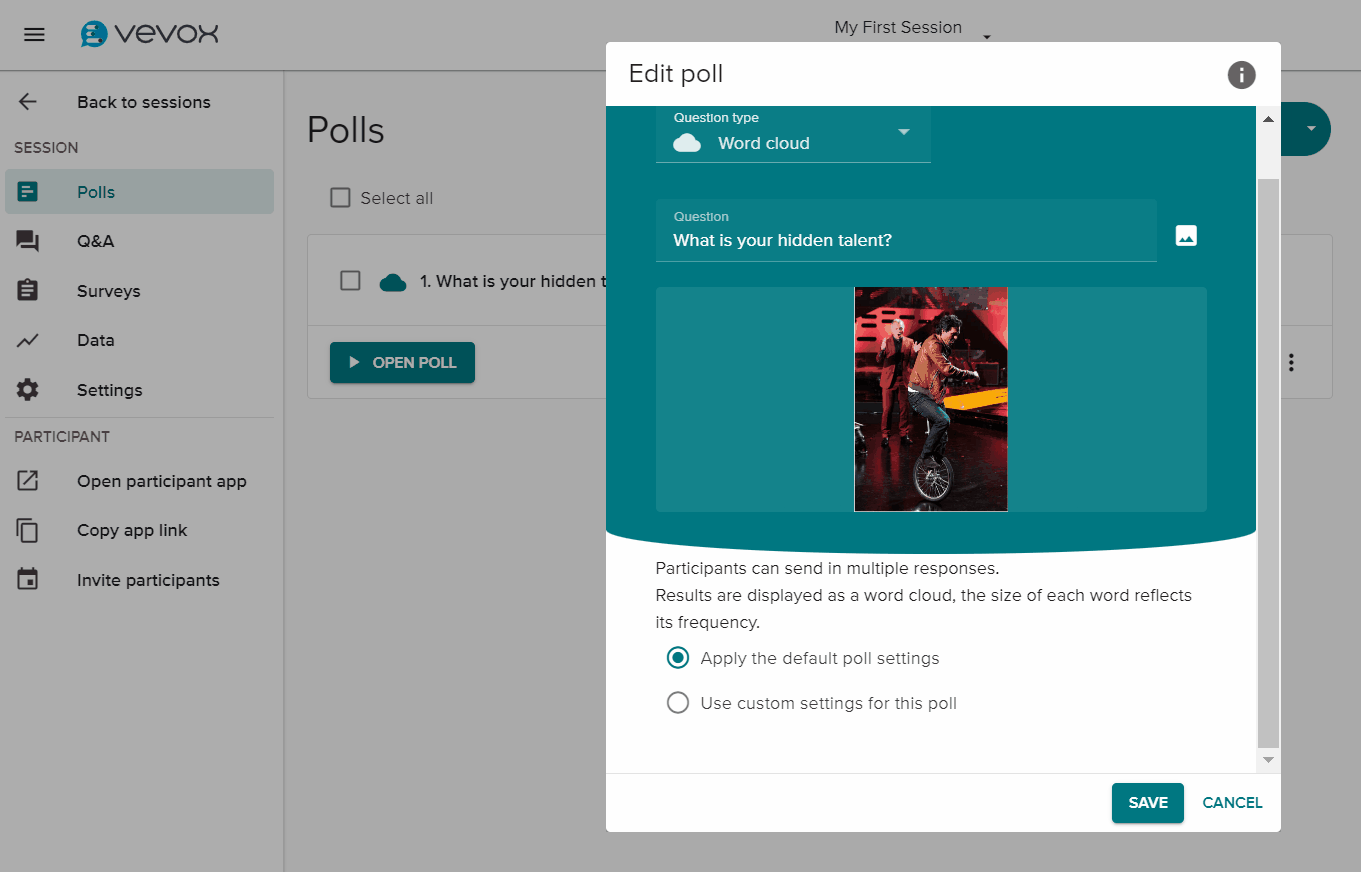
Task: Open the My First Session dropdown
Action: 986,34
